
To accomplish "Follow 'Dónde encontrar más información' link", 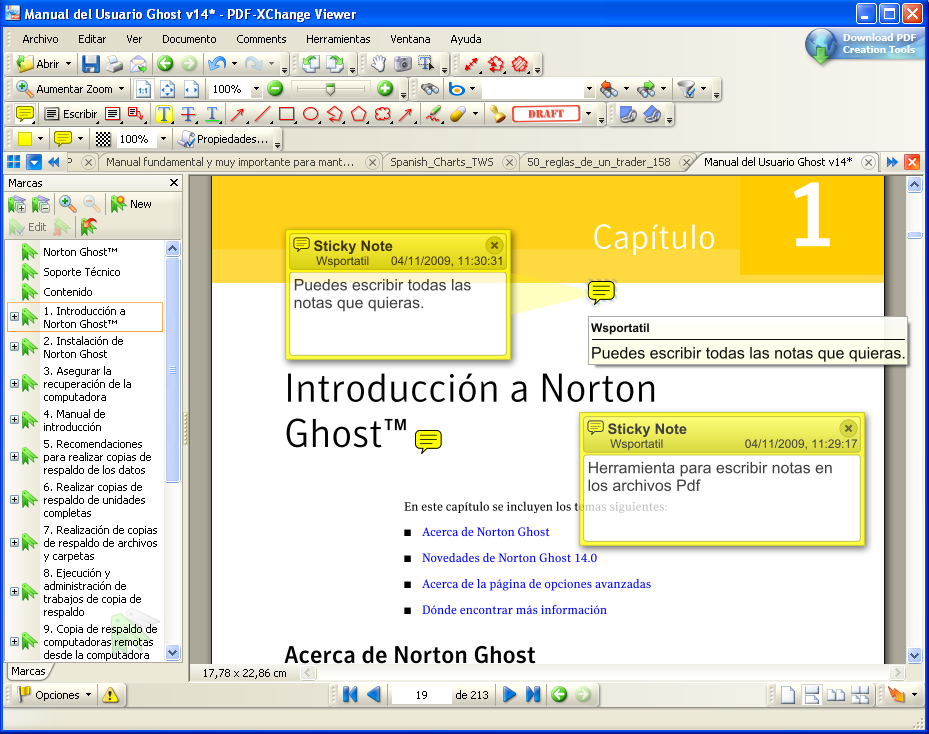I will click(x=514, y=610).
